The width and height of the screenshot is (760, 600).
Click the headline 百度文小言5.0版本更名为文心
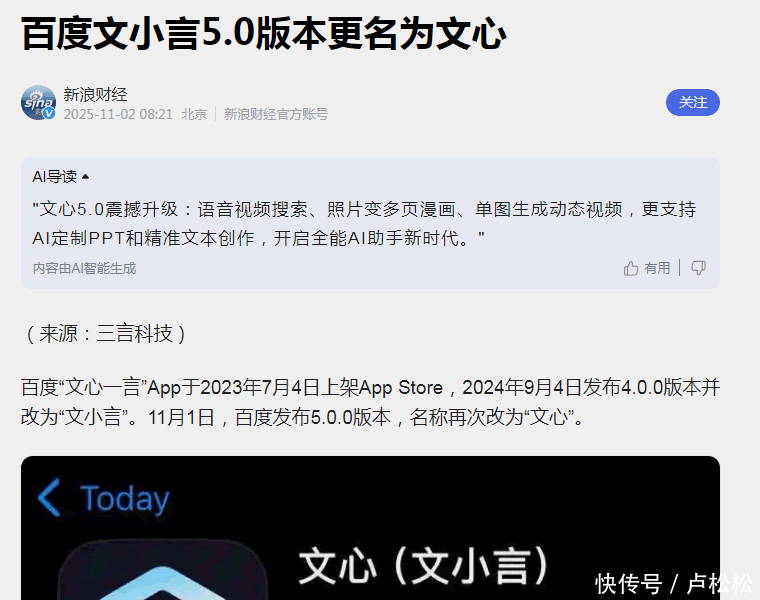tap(264, 34)
